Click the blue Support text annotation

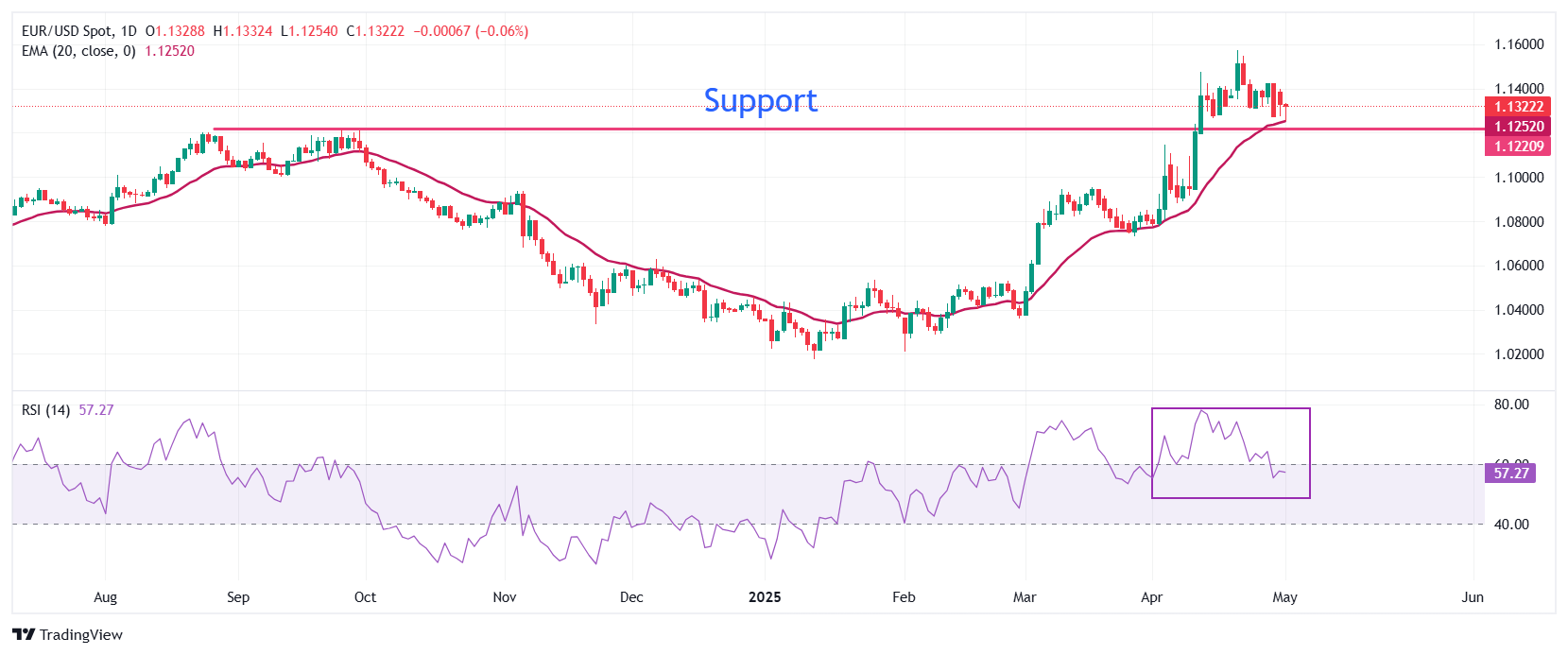tap(760, 100)
